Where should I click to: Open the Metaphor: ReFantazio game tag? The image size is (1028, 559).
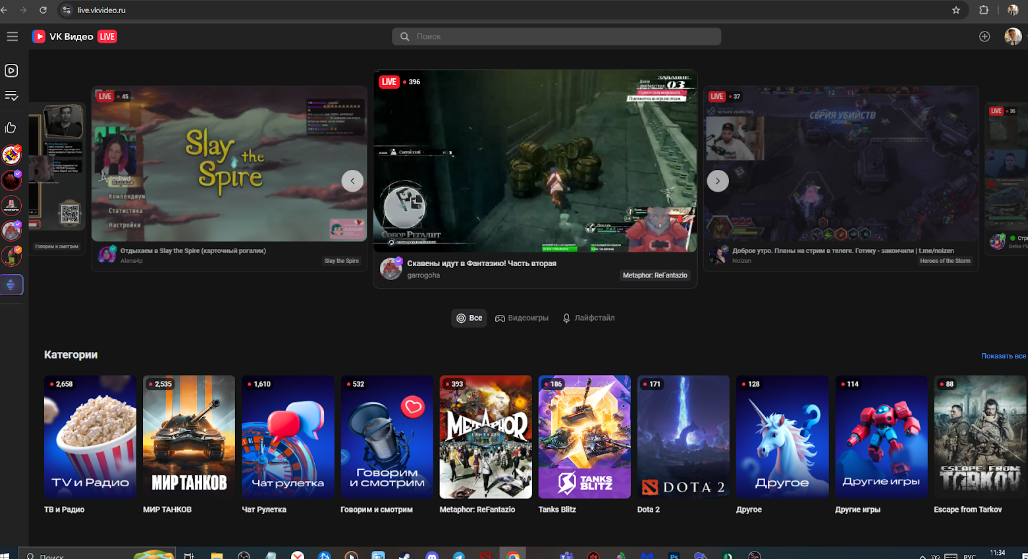point(655,275)
